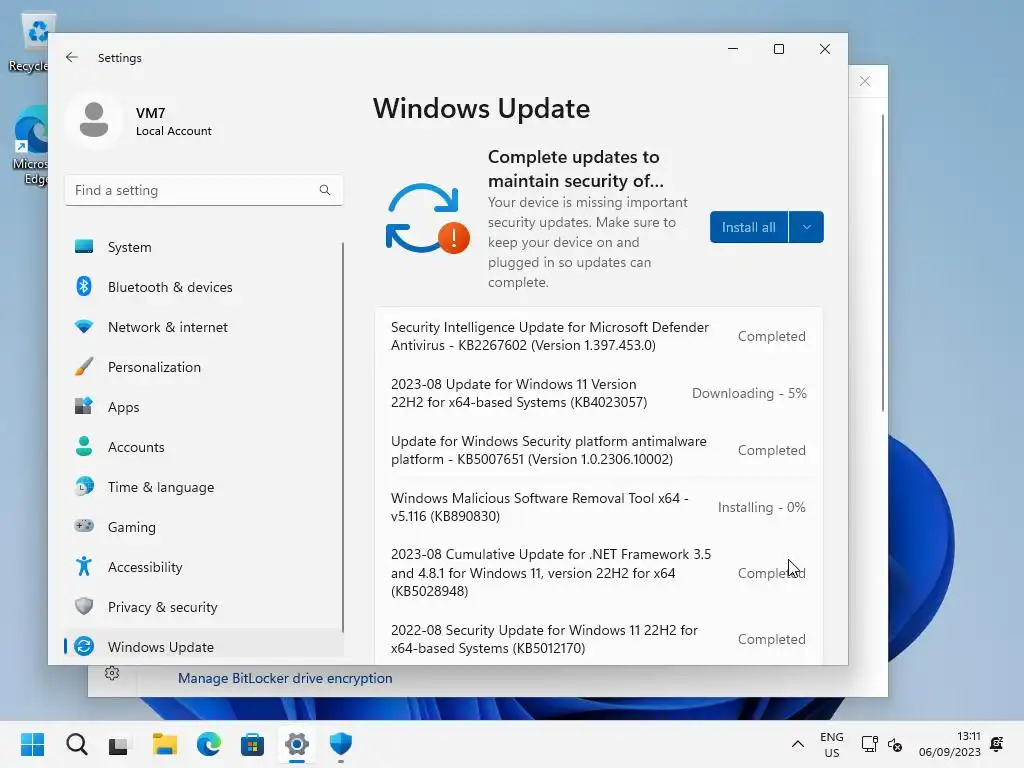Open Bluetooth & devices settings
Image resolution: width=1024 pixels, height=768 pixels.
click(204, 287)
